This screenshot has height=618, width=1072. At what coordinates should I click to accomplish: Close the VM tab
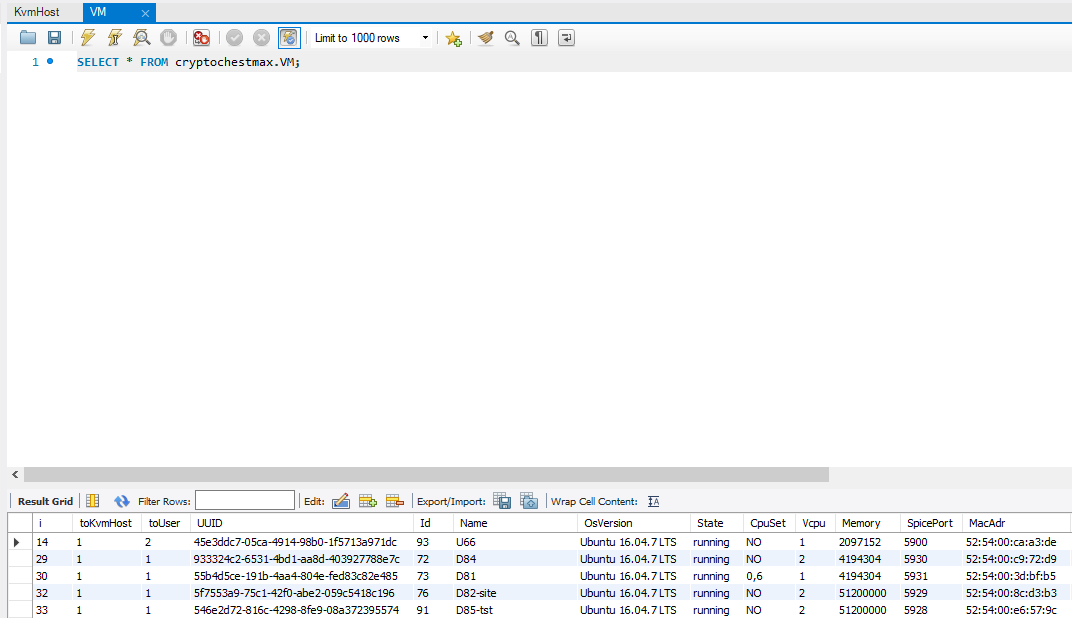coord(145,13)
